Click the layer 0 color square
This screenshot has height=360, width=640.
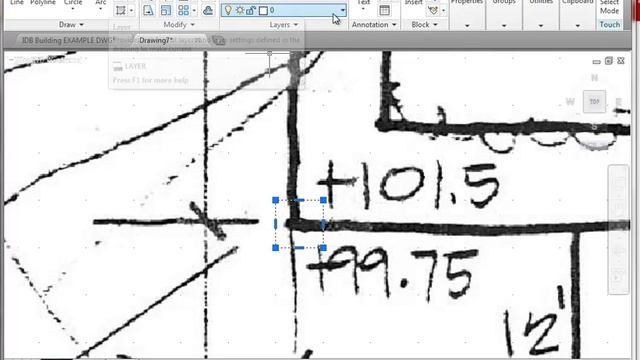tap(263, 11)
